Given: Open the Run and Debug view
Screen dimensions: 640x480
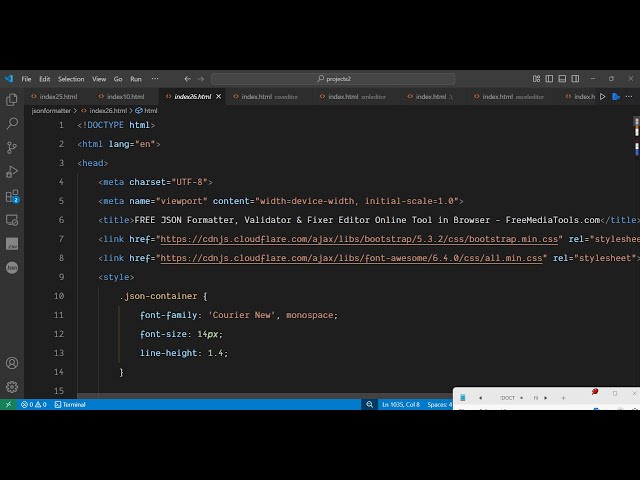Looking at the screenshot, I should pos(12,172).
